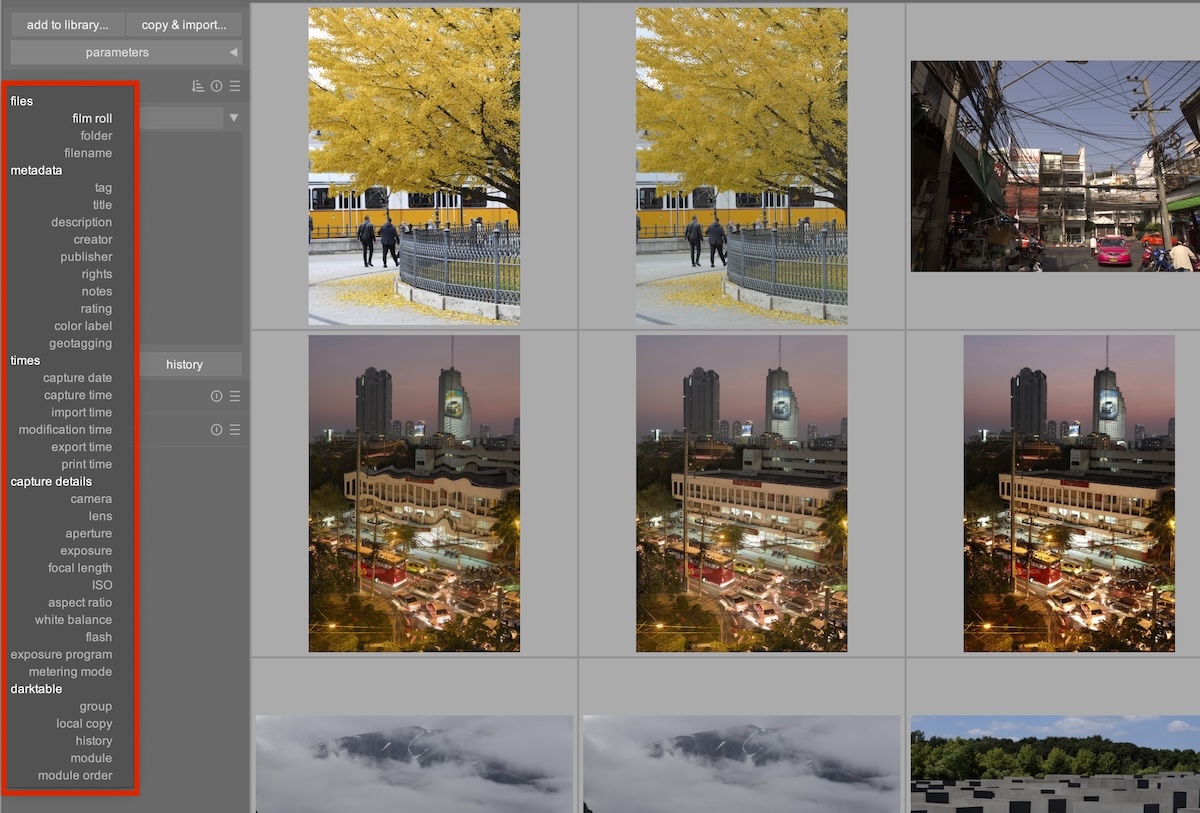The height and width of the screenshot is (813, 1200).
Task: Choose notes in the menu
Action: click(x=97, y=292)
